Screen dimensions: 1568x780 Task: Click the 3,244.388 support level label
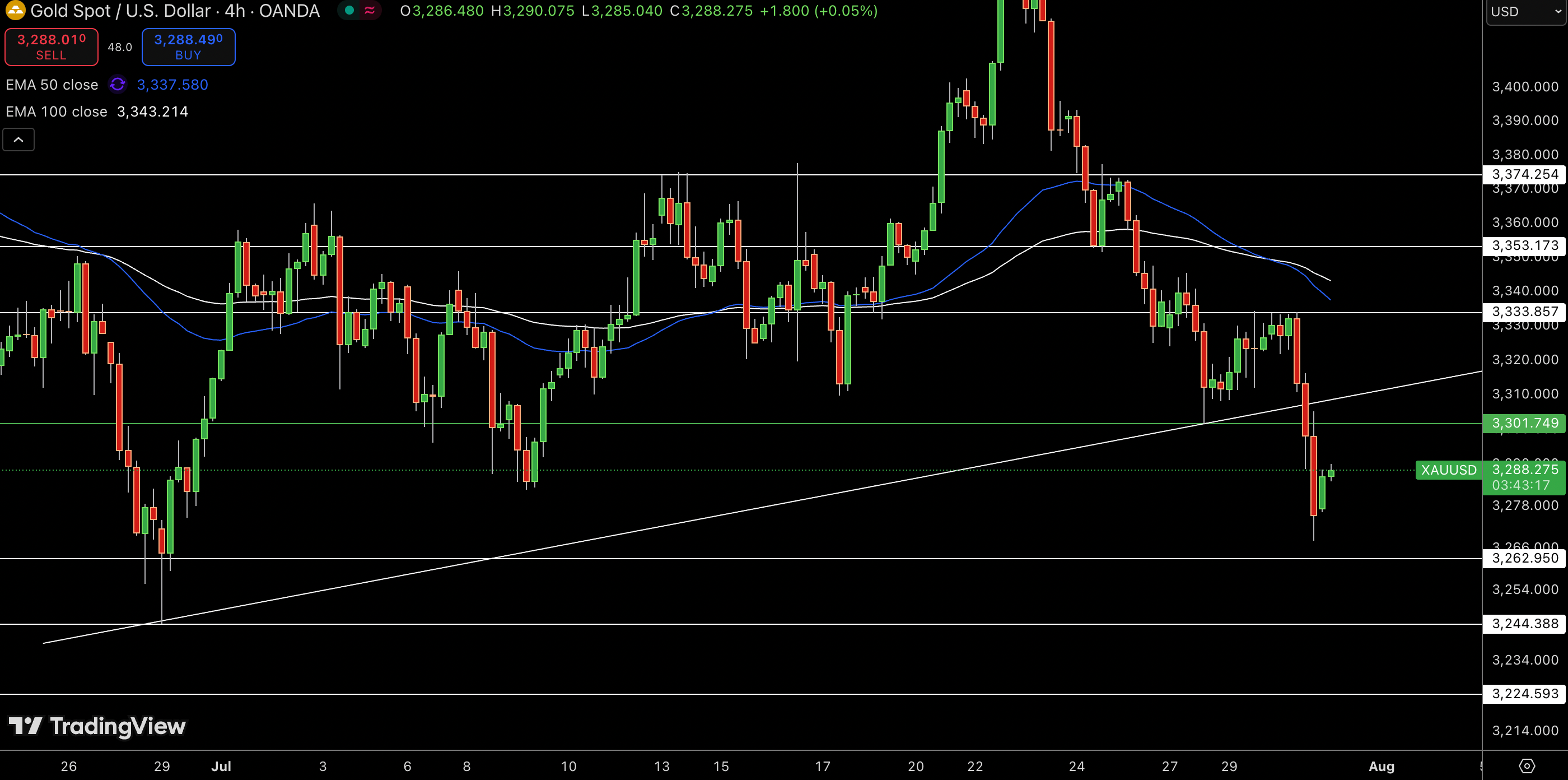1524,624
